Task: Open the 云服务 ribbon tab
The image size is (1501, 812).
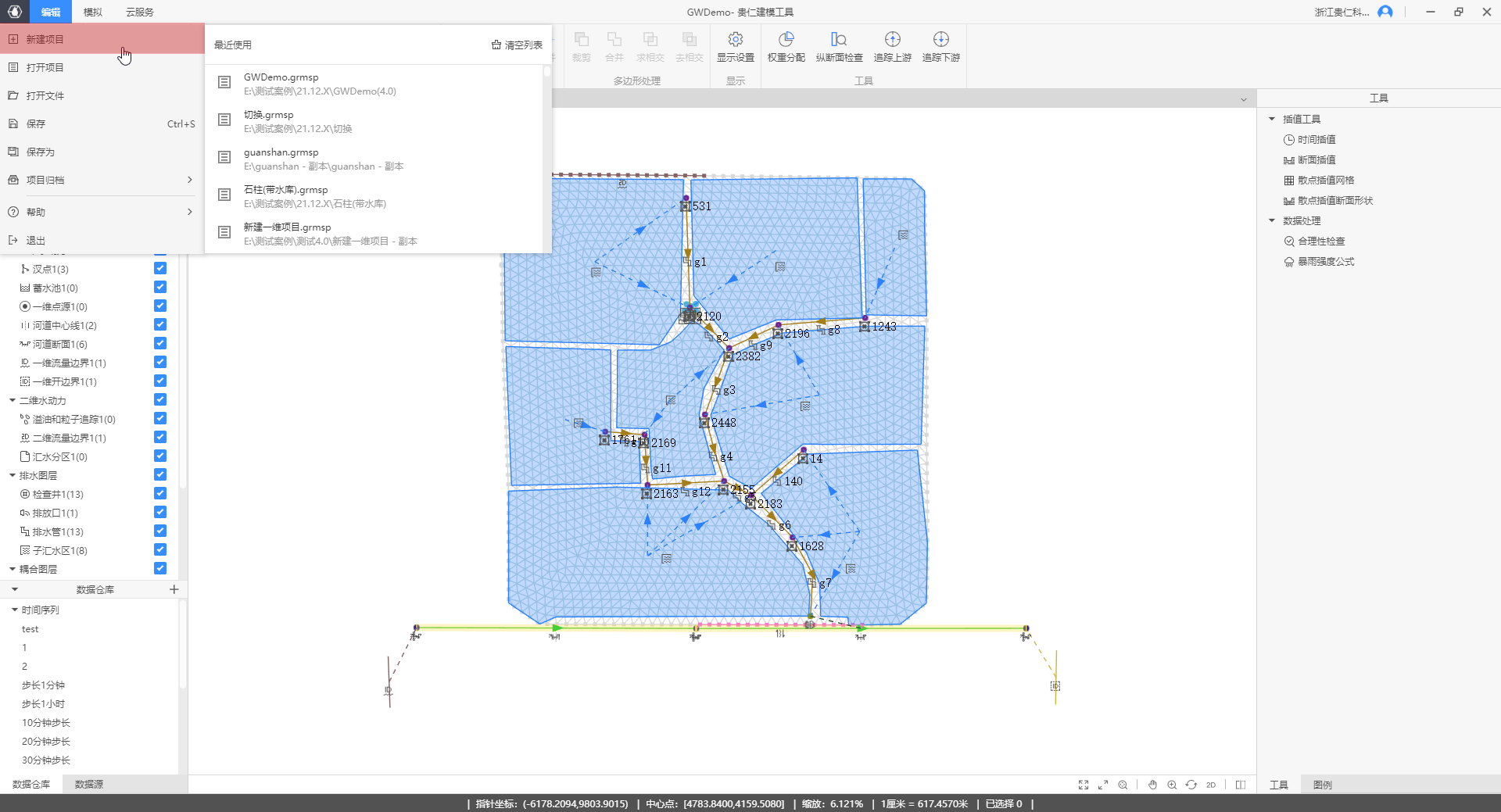Action: [x=140, y=12]
